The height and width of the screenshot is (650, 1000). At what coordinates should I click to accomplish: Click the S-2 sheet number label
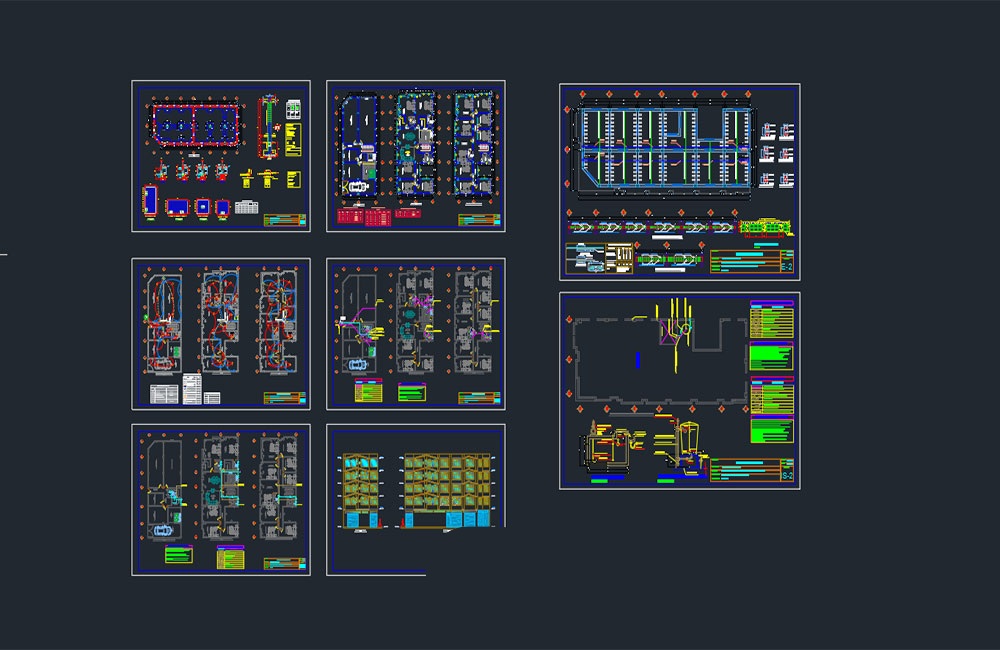(788, 475)
